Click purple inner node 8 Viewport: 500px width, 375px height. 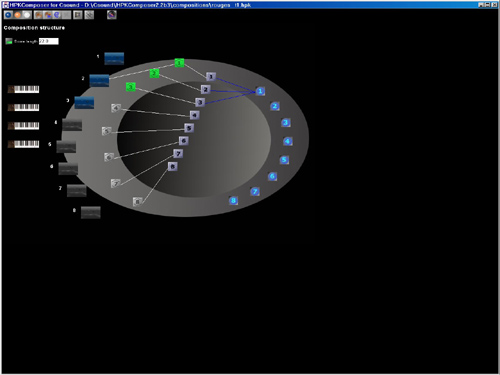click(172, 166)
